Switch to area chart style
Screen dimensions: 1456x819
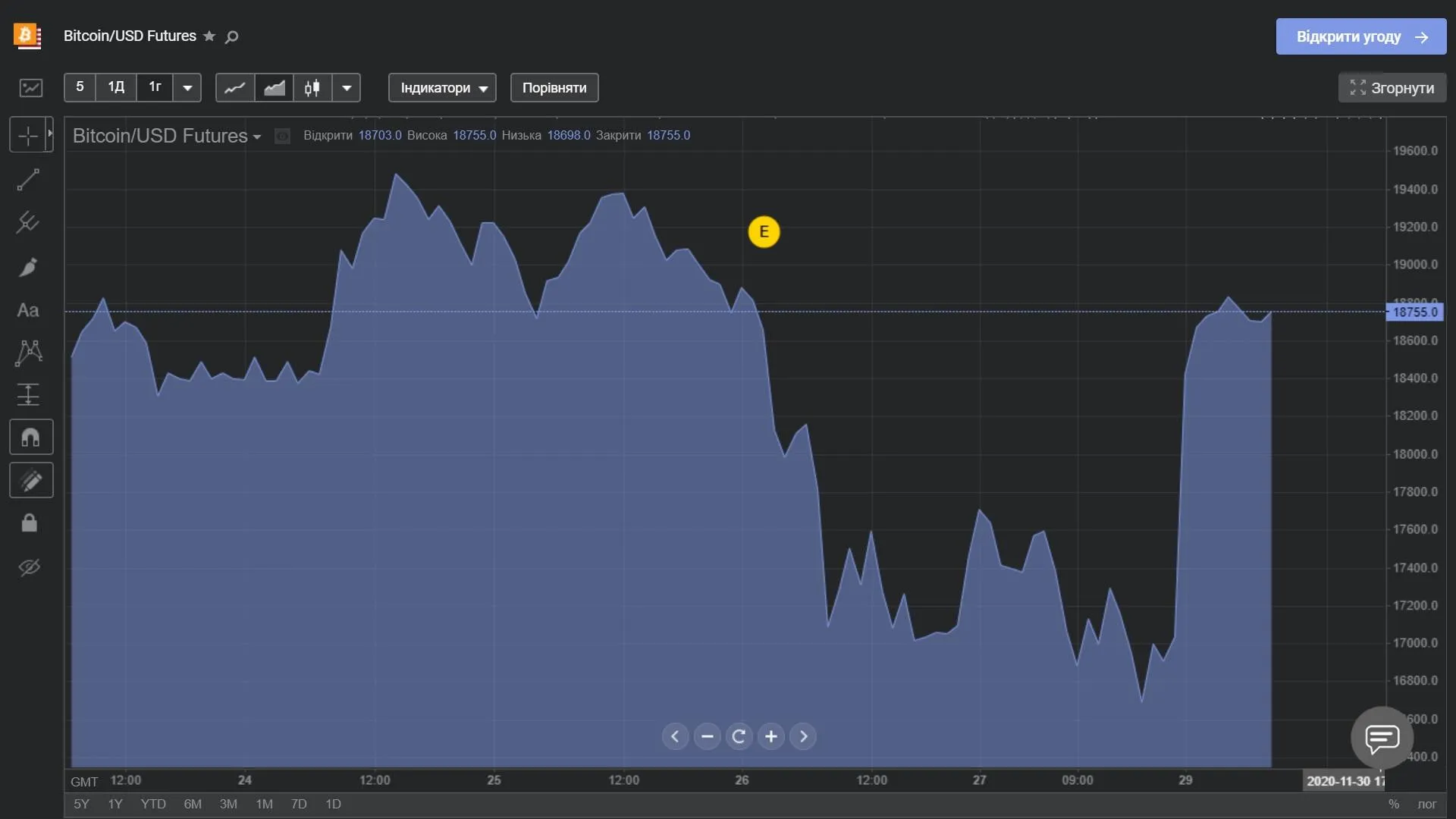[274, 88]
